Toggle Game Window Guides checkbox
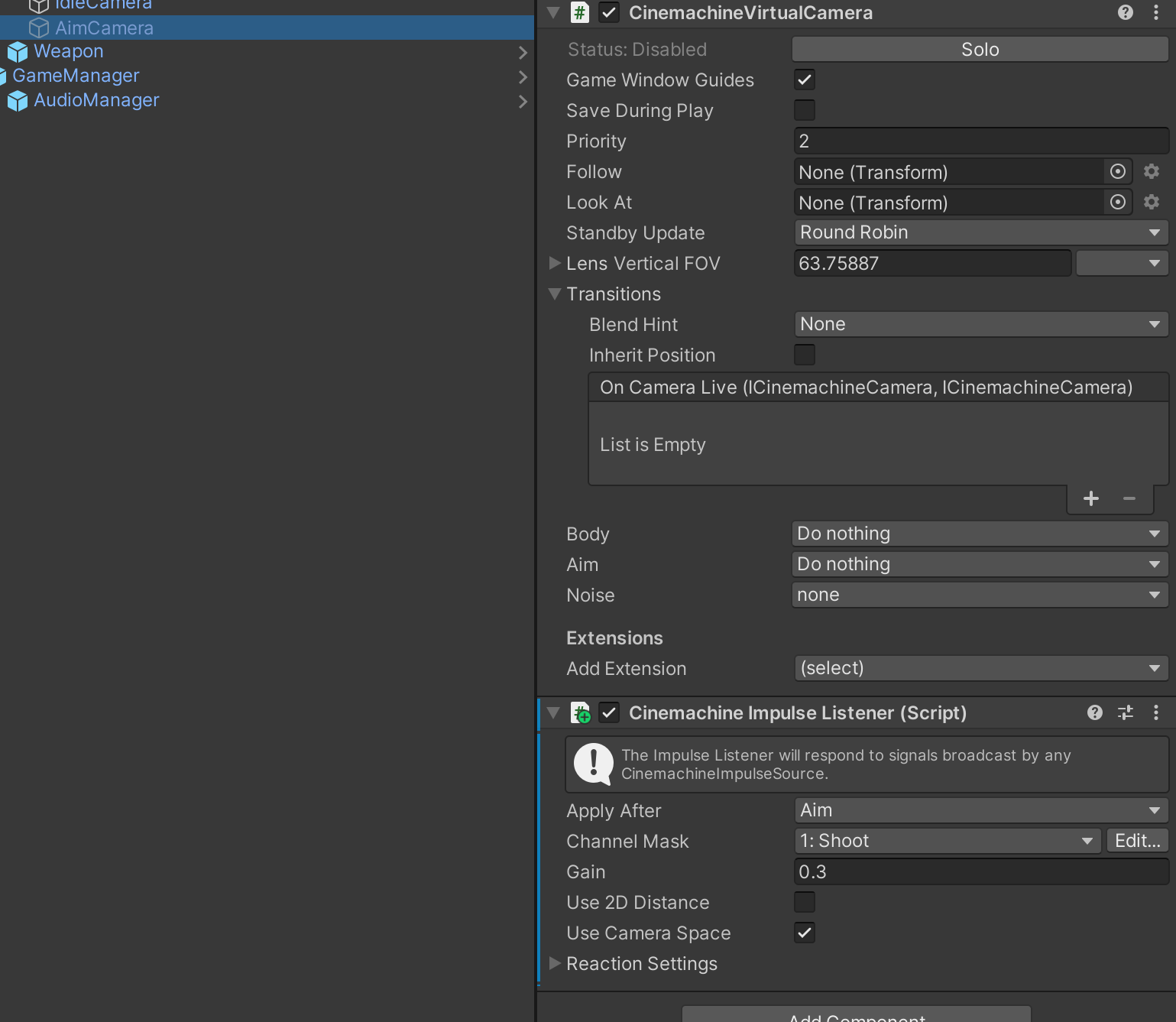This screenshot has width=1176, height=1022. tap(805, 79)
